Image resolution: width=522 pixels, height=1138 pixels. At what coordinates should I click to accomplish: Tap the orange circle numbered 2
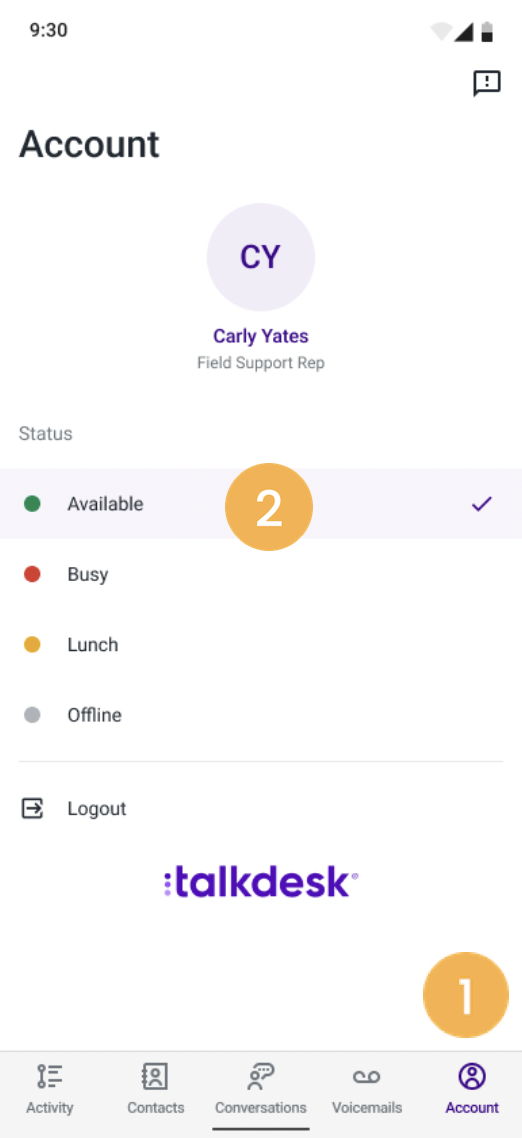269,507
